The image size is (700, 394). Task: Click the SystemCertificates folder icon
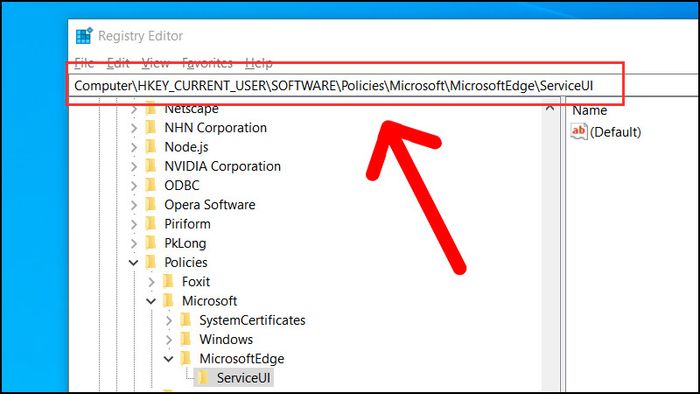coord(186,320)
